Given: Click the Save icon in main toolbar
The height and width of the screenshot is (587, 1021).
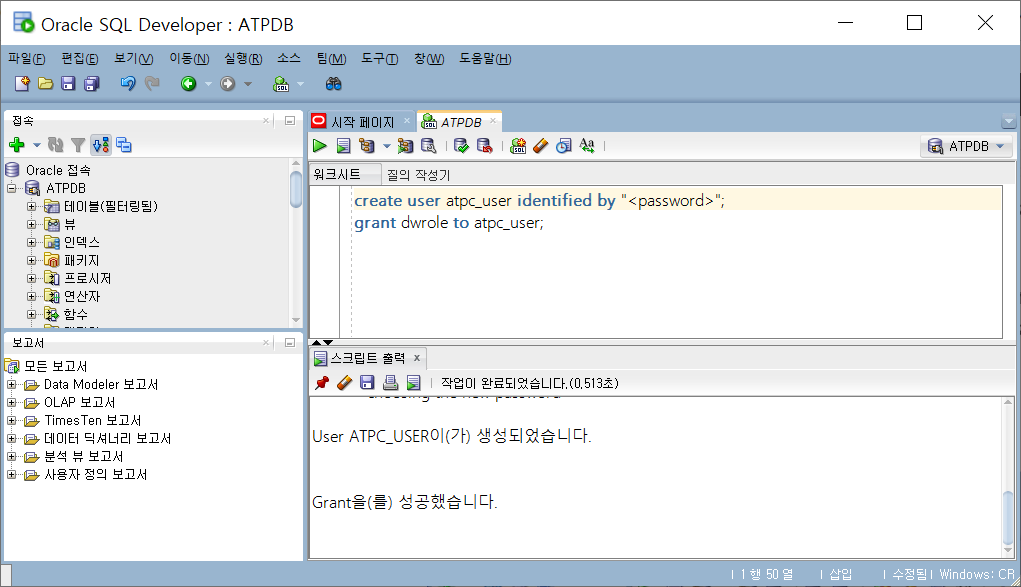Looking at the screenshot, I should (68, 83).
